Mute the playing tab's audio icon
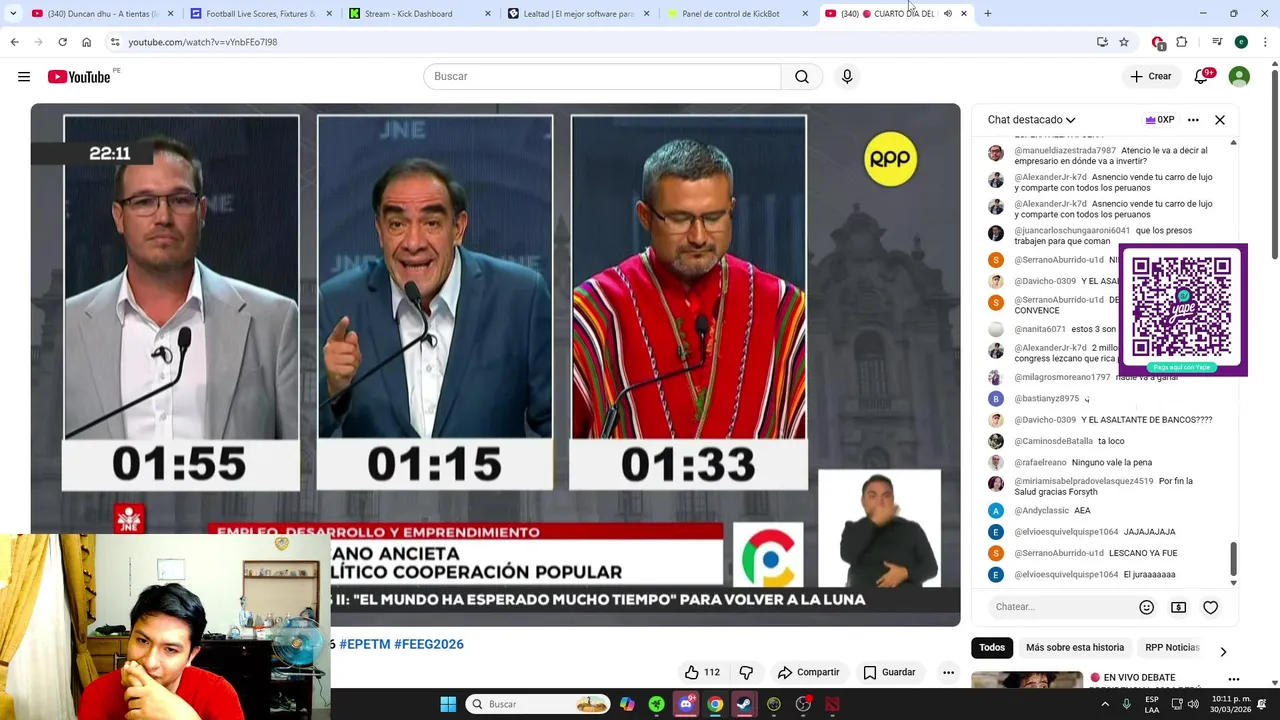This screenshot has height=720, width=1280. (947, 14)
